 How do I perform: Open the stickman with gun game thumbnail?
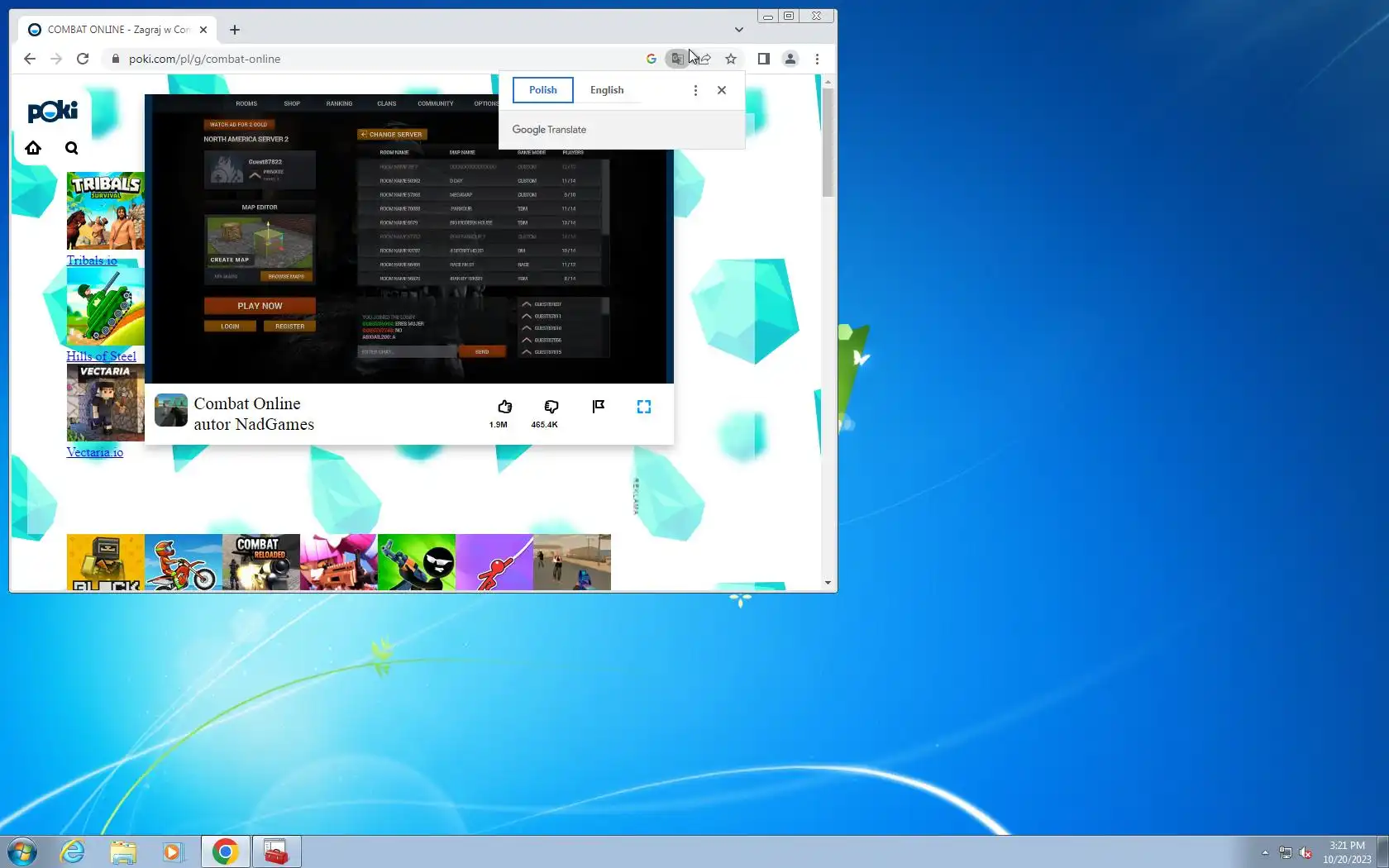tap(417, 562)
